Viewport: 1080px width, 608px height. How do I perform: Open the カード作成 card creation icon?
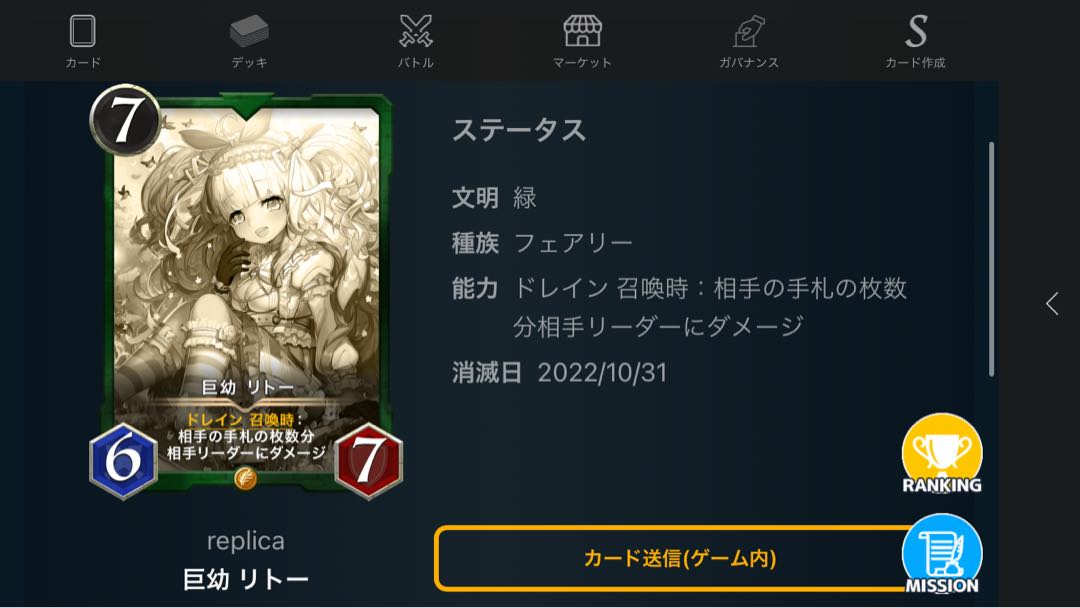(915, 31)
